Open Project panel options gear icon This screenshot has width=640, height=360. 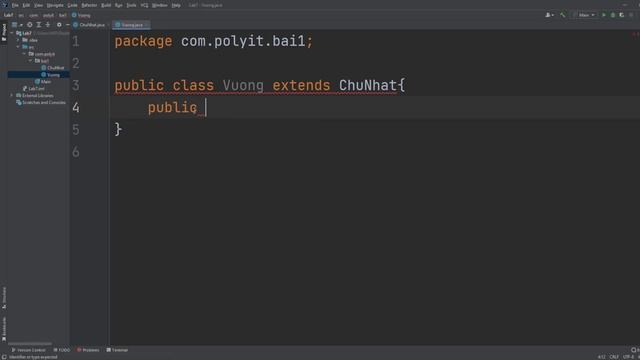59,25
